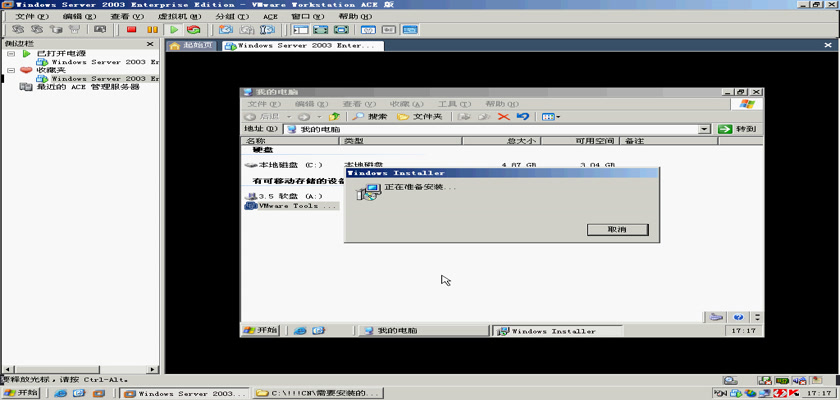Open the Back history dropdown arrow

pos(288,116)
